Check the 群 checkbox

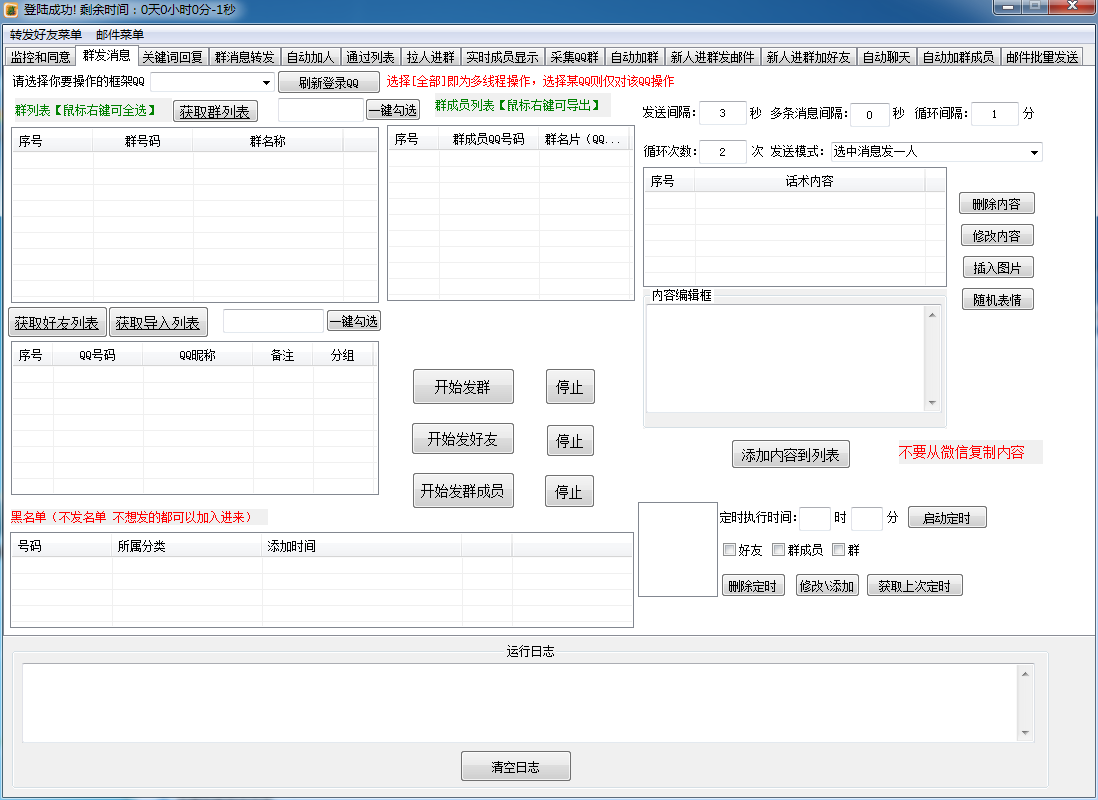click(x=838, y=550)
